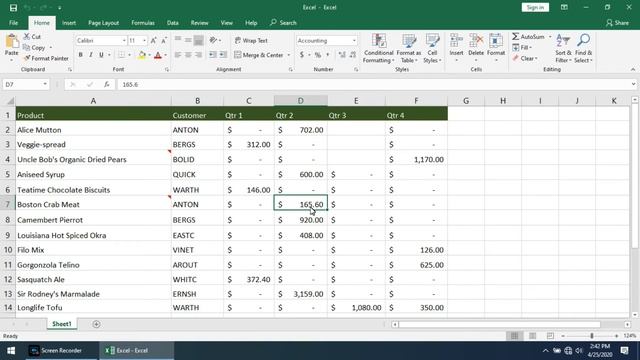
Task: Open font name Calibri dropdown
Action: (x=124, y=41)
